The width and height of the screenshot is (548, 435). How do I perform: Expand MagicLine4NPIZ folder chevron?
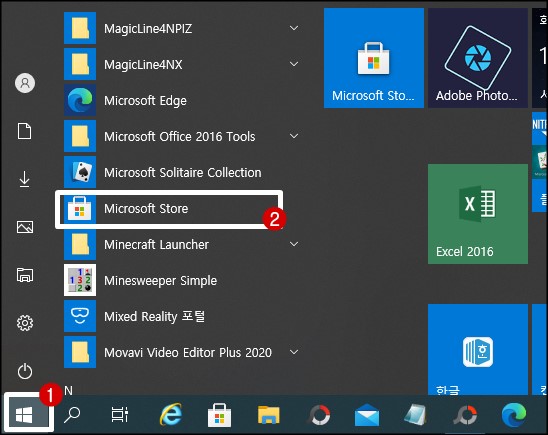pyautogui.click(x=294, y=28)
